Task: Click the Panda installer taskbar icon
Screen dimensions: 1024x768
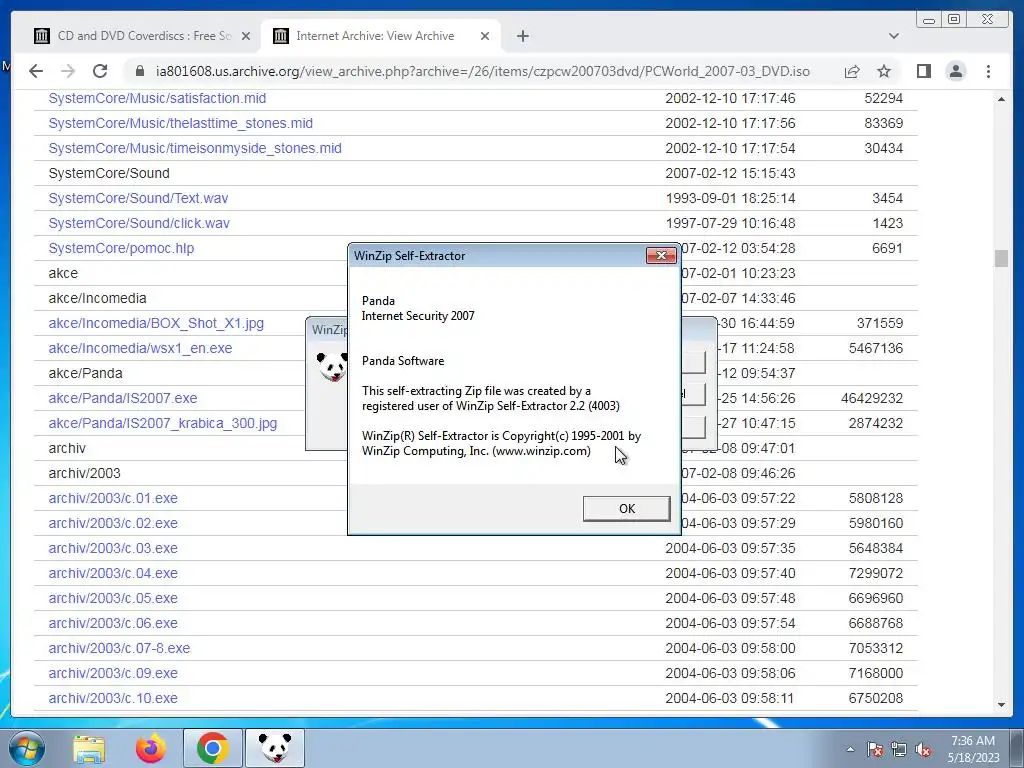Action: pyautogui.click(x=274, y=748)
